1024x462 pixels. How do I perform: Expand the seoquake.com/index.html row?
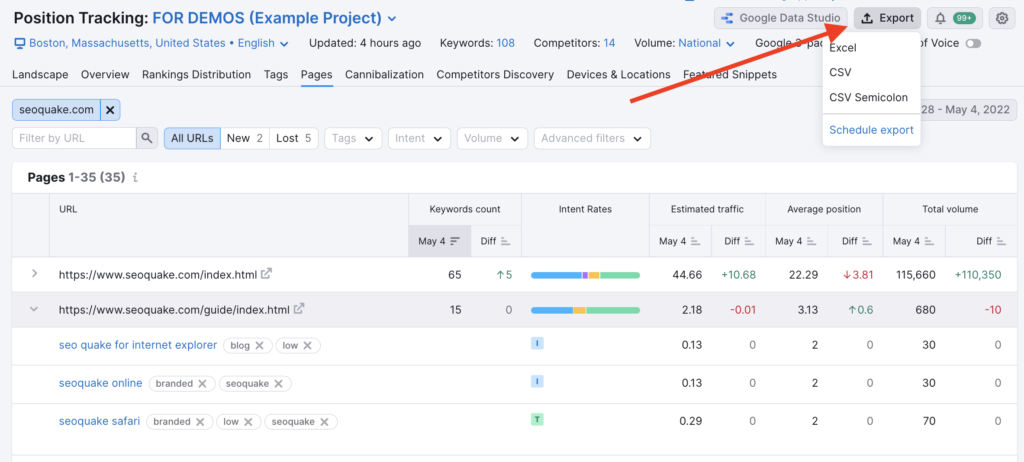click(x=34, y=274)
